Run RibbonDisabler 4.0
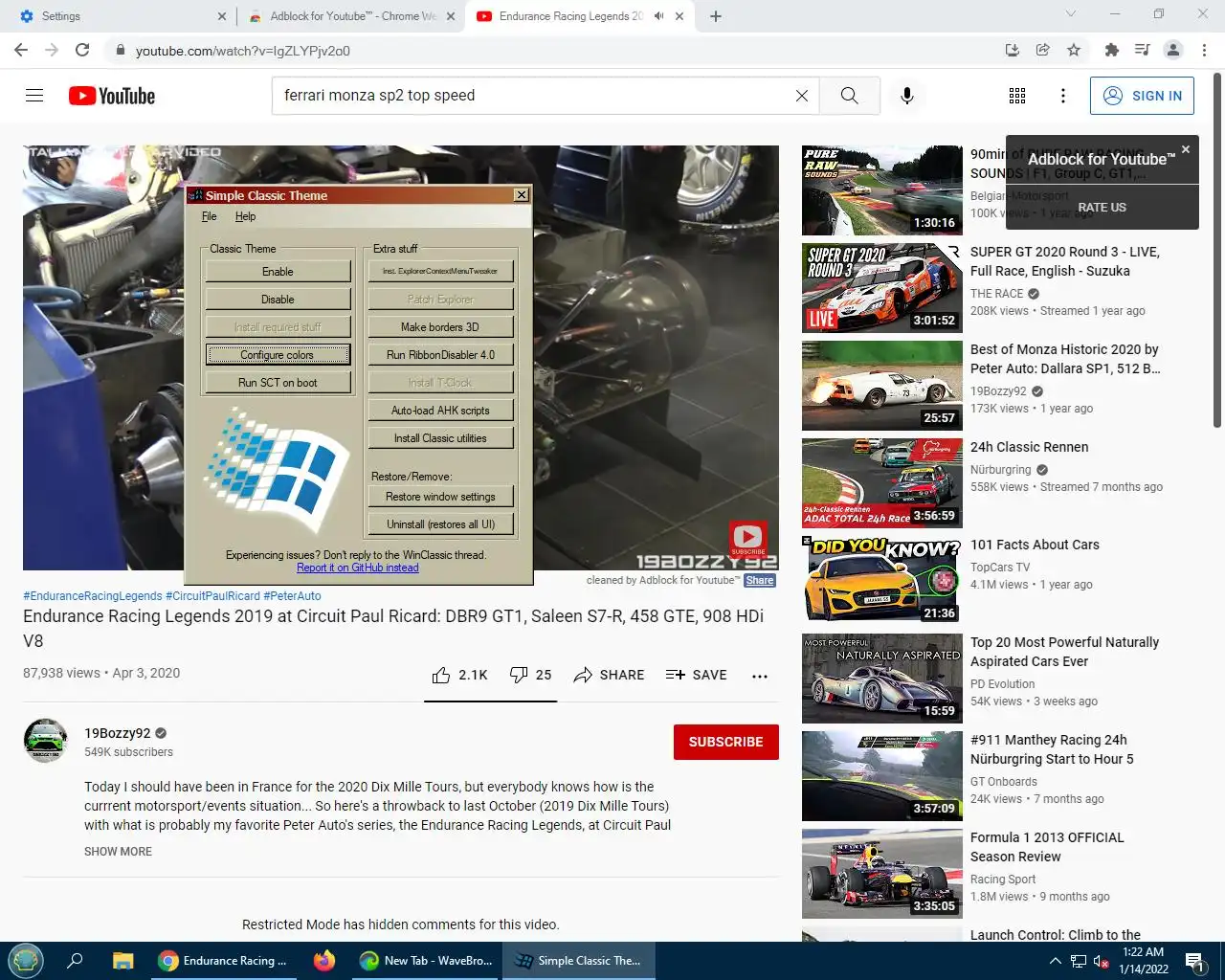Viewport: 1225px width, 980px height. (x=440, y=355)
